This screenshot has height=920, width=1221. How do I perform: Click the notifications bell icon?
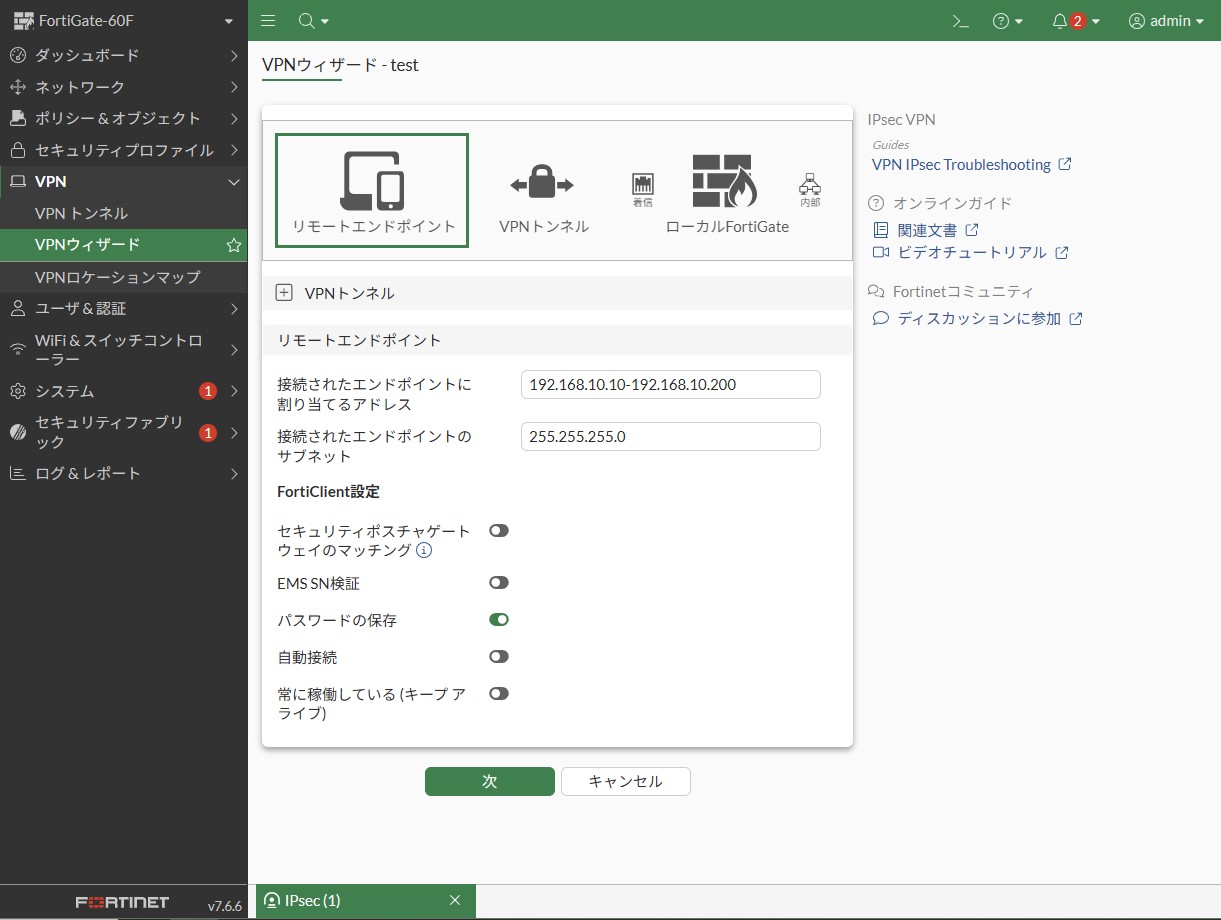click(1060, 21)
